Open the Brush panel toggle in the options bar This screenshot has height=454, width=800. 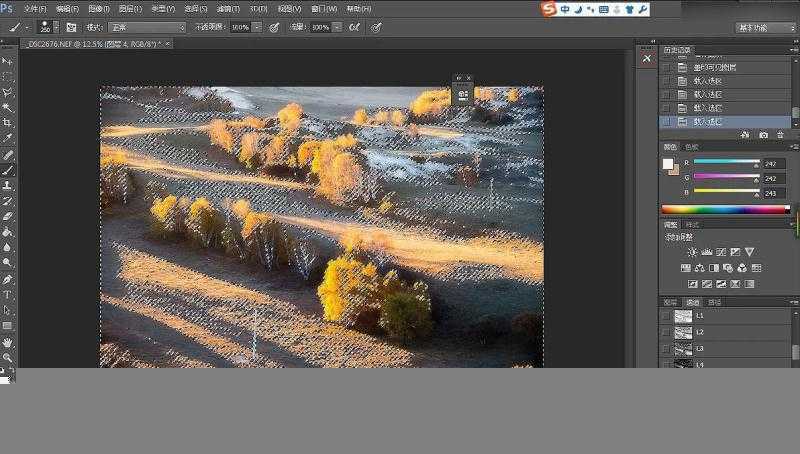(71, 27)
